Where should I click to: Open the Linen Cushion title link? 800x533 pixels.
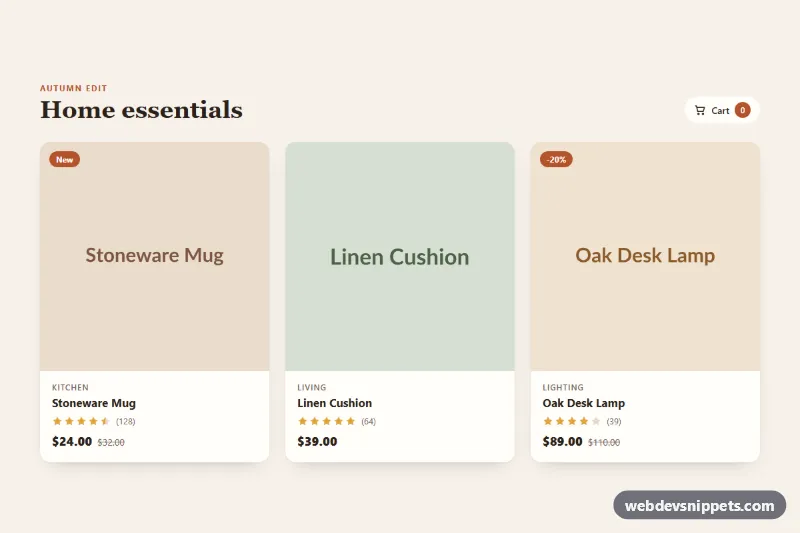click(335, 403)
